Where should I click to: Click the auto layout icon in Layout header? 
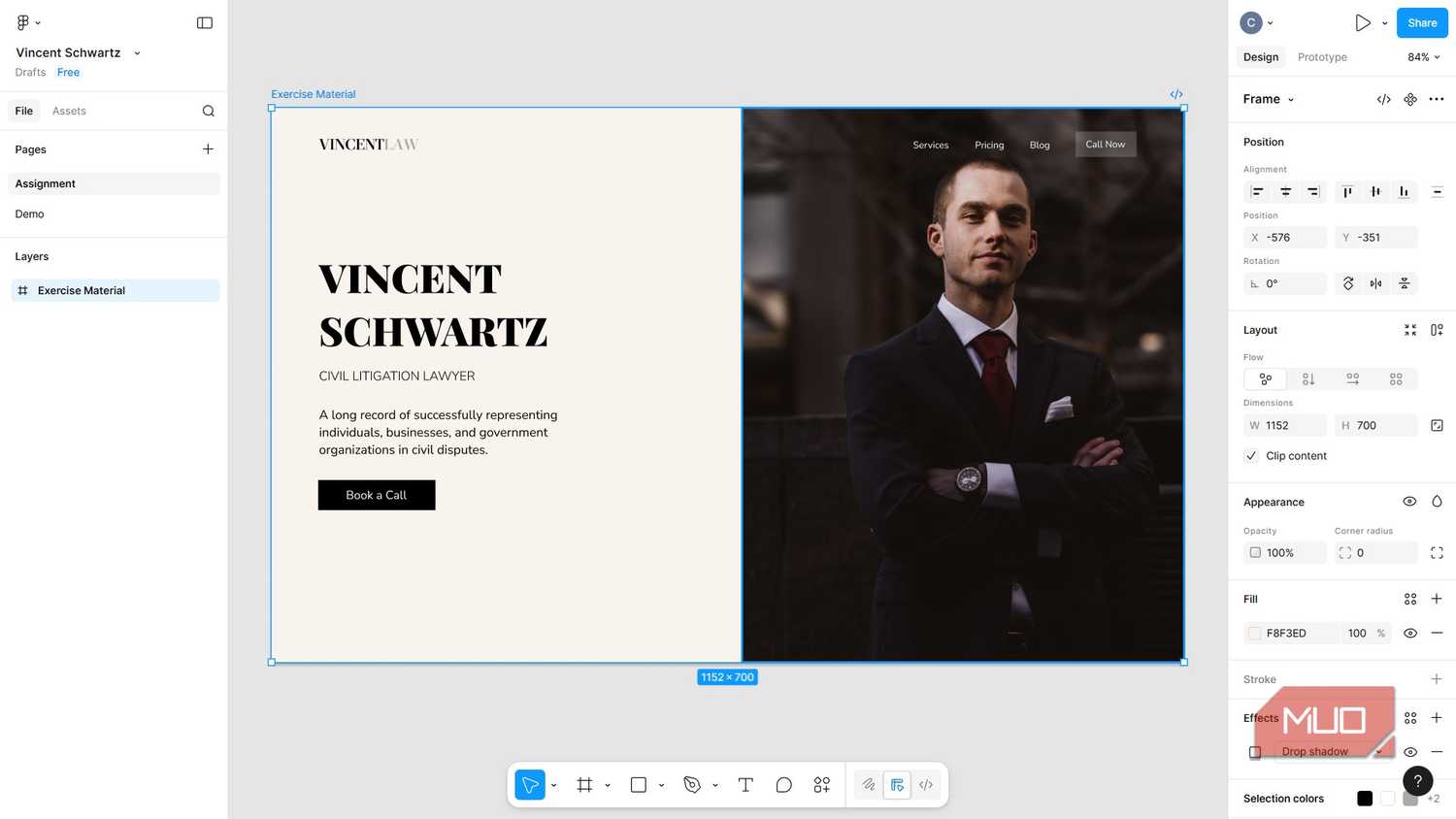pyautogui.click(x=1437, y=330)
